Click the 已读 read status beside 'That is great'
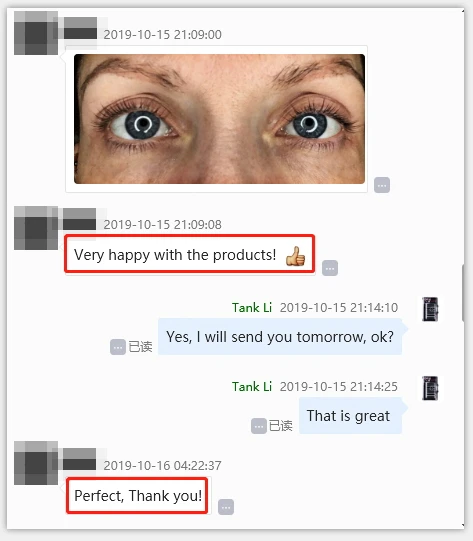Screen dimensions: 473x541 tap(280, 426)
